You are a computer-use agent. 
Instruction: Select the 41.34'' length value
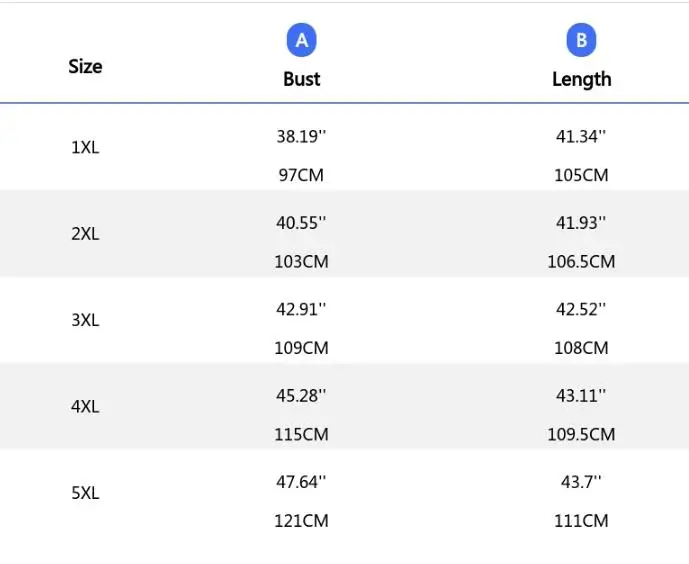(581, 137)
